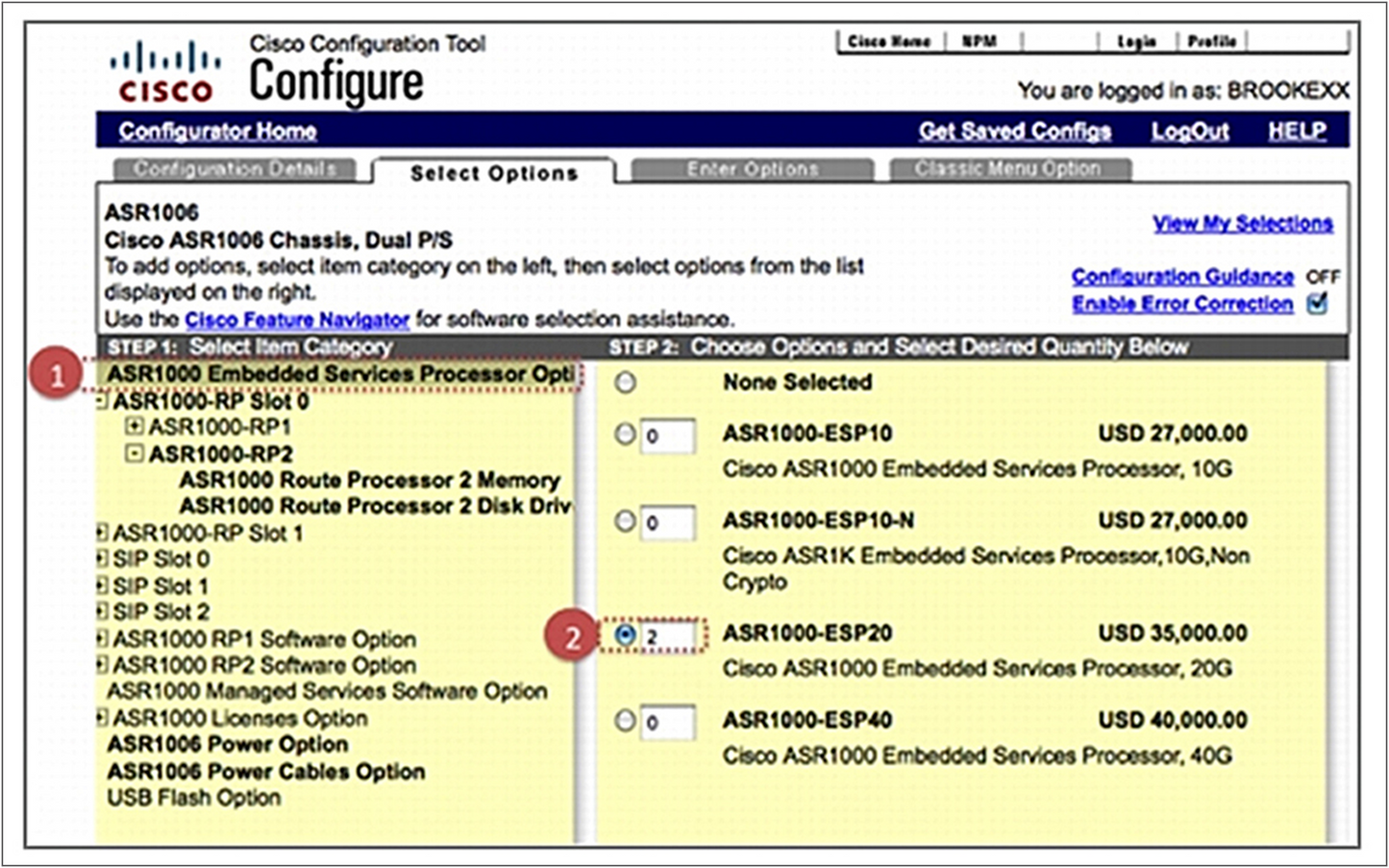Select the None Selected radio button

[626, 383]
